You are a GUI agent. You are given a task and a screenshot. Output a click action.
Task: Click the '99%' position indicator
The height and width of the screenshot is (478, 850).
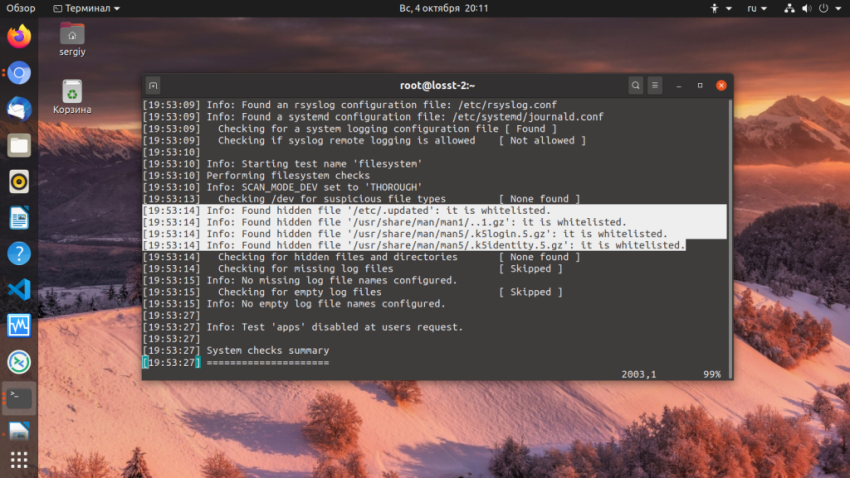tap(712, 374)
